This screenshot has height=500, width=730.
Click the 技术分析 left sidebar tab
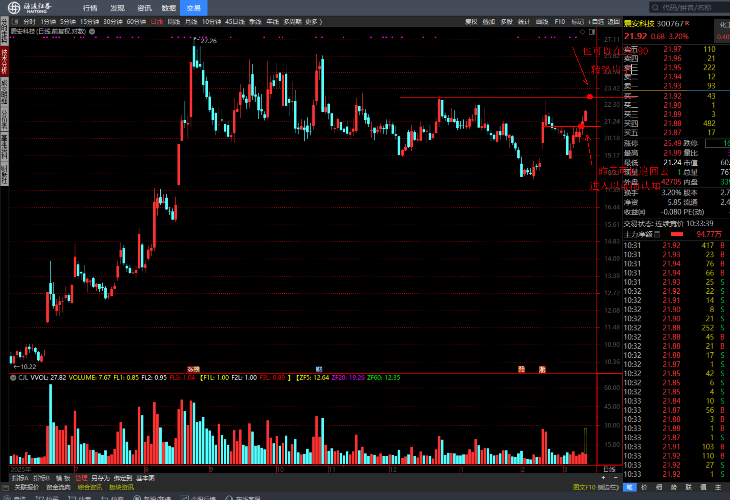(4, 61)
